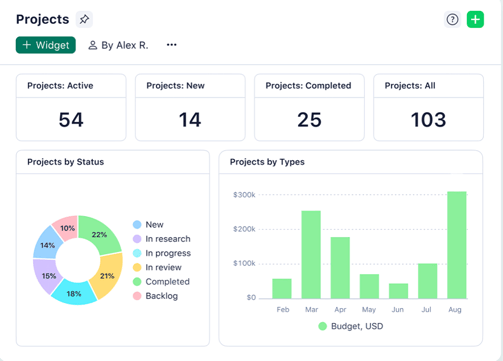Click the Jun bar in budget chart
The image size is (503, 361).
[x=398, y=291]
